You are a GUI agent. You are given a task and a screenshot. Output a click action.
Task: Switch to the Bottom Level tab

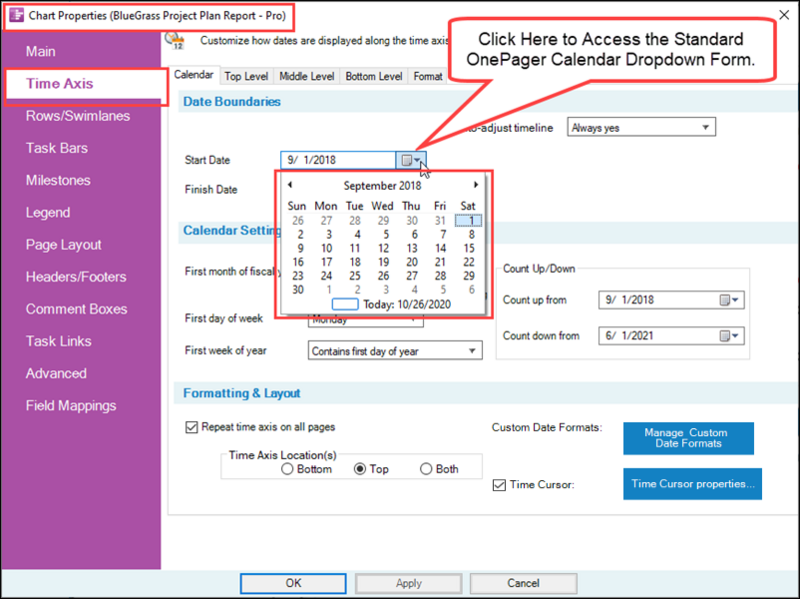pyautogui.click(x=373, y=77)
